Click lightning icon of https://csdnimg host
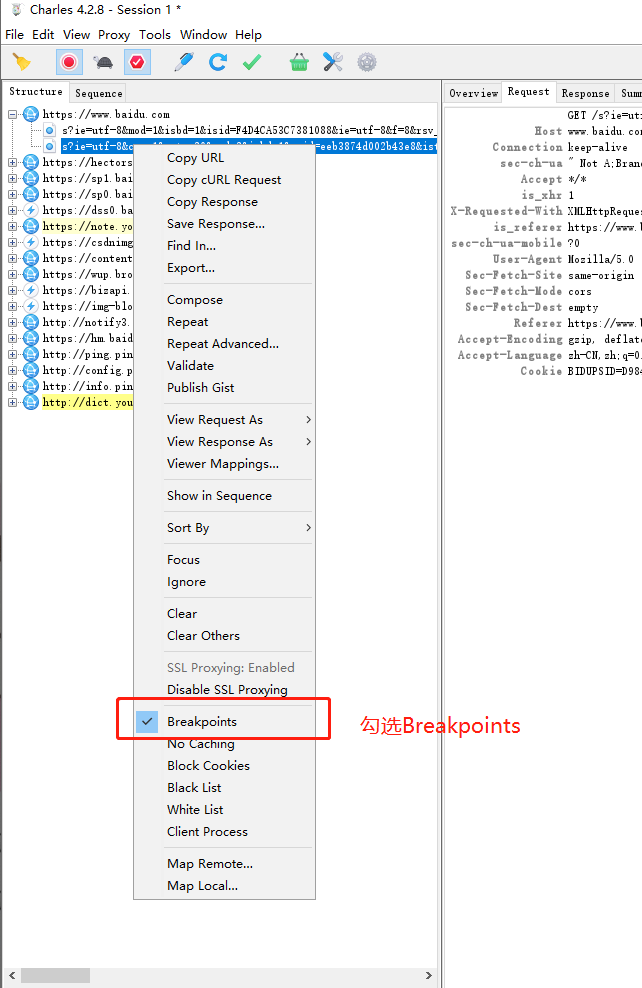The width and height of the screenshot is (642, 988). pyautogui.click(x=31, y=243)
